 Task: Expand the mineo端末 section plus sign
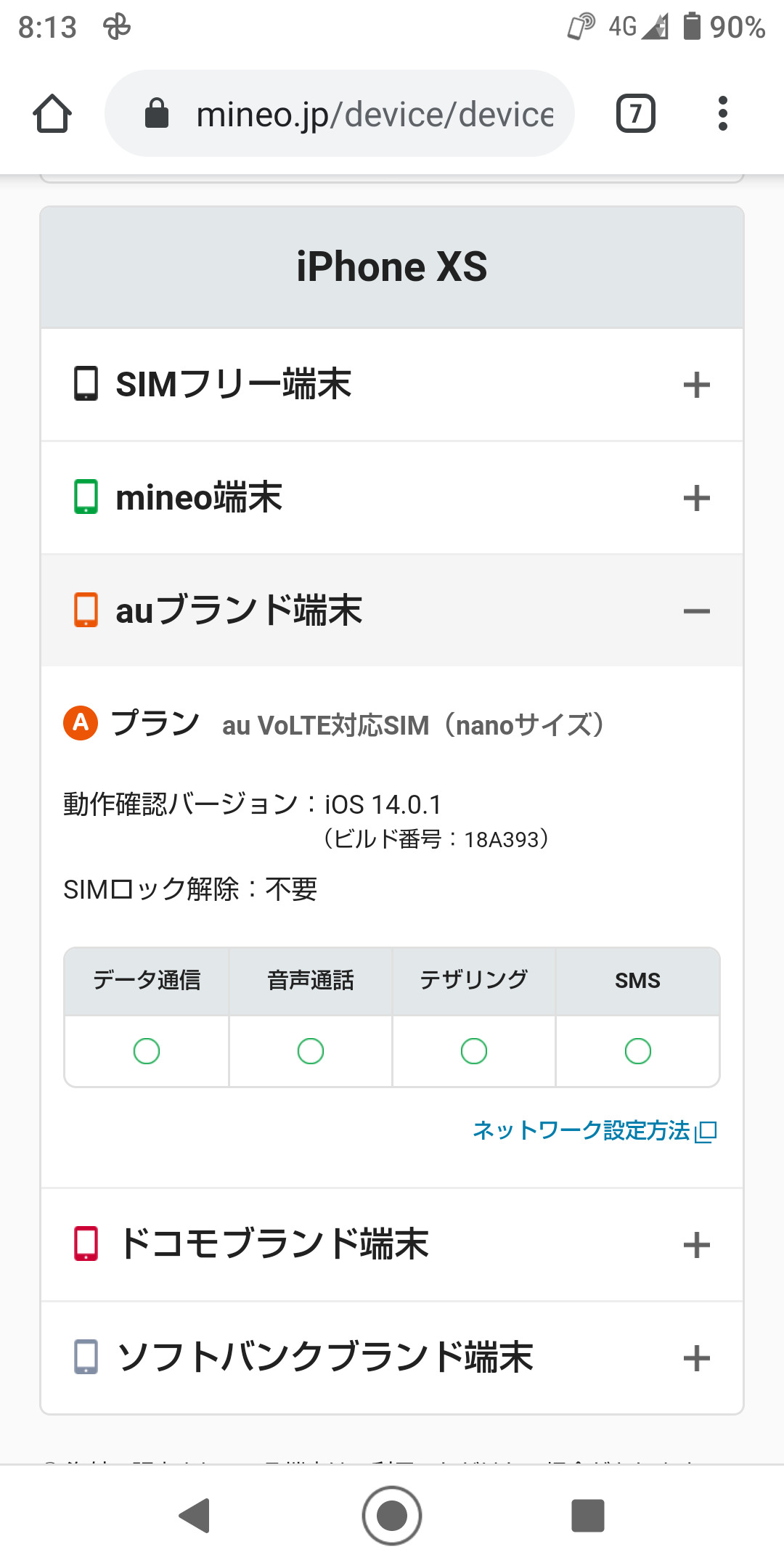696,498
